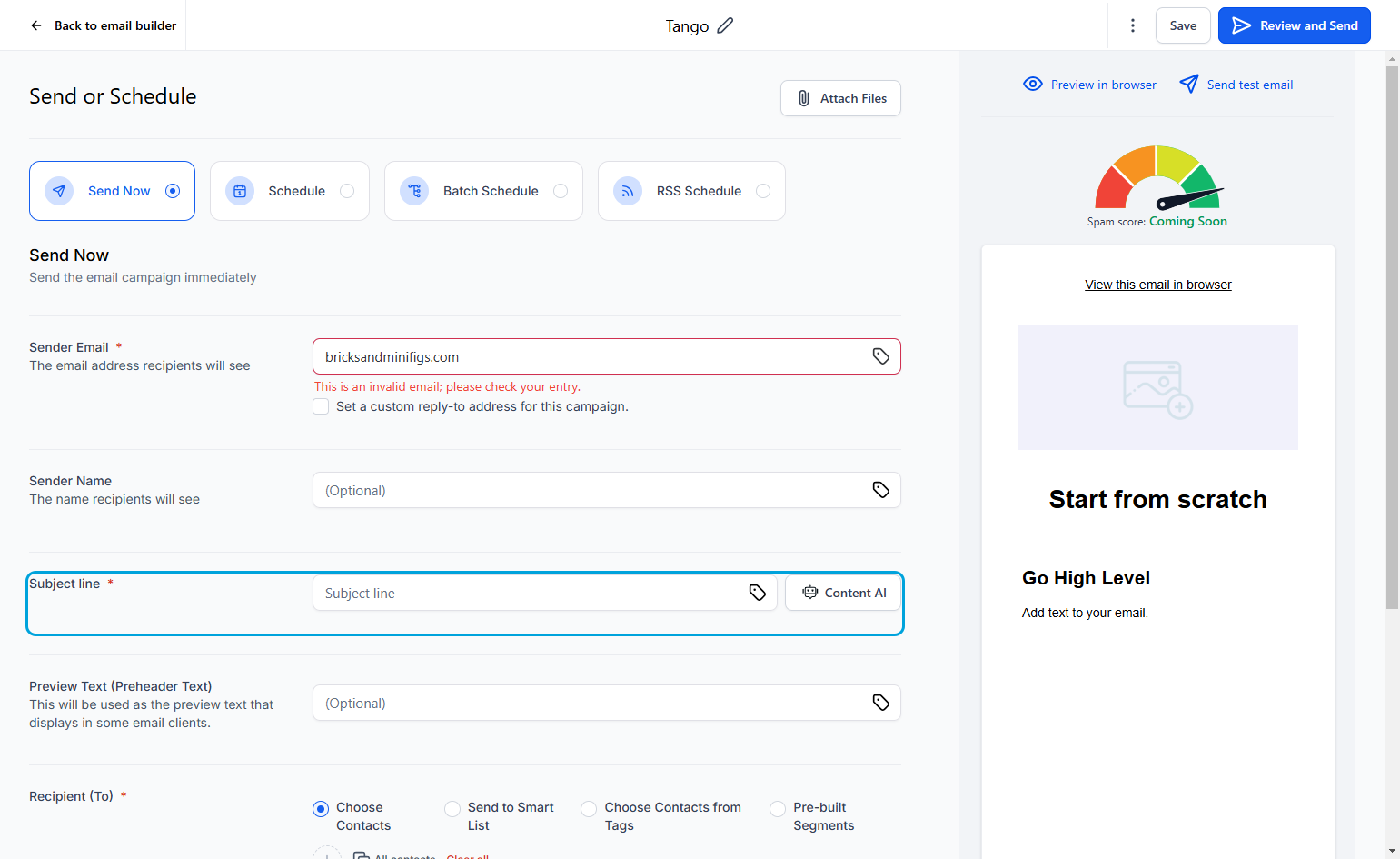Click the pencil icon next to Tango
The image size is (1400, 859).
point(724,25)
